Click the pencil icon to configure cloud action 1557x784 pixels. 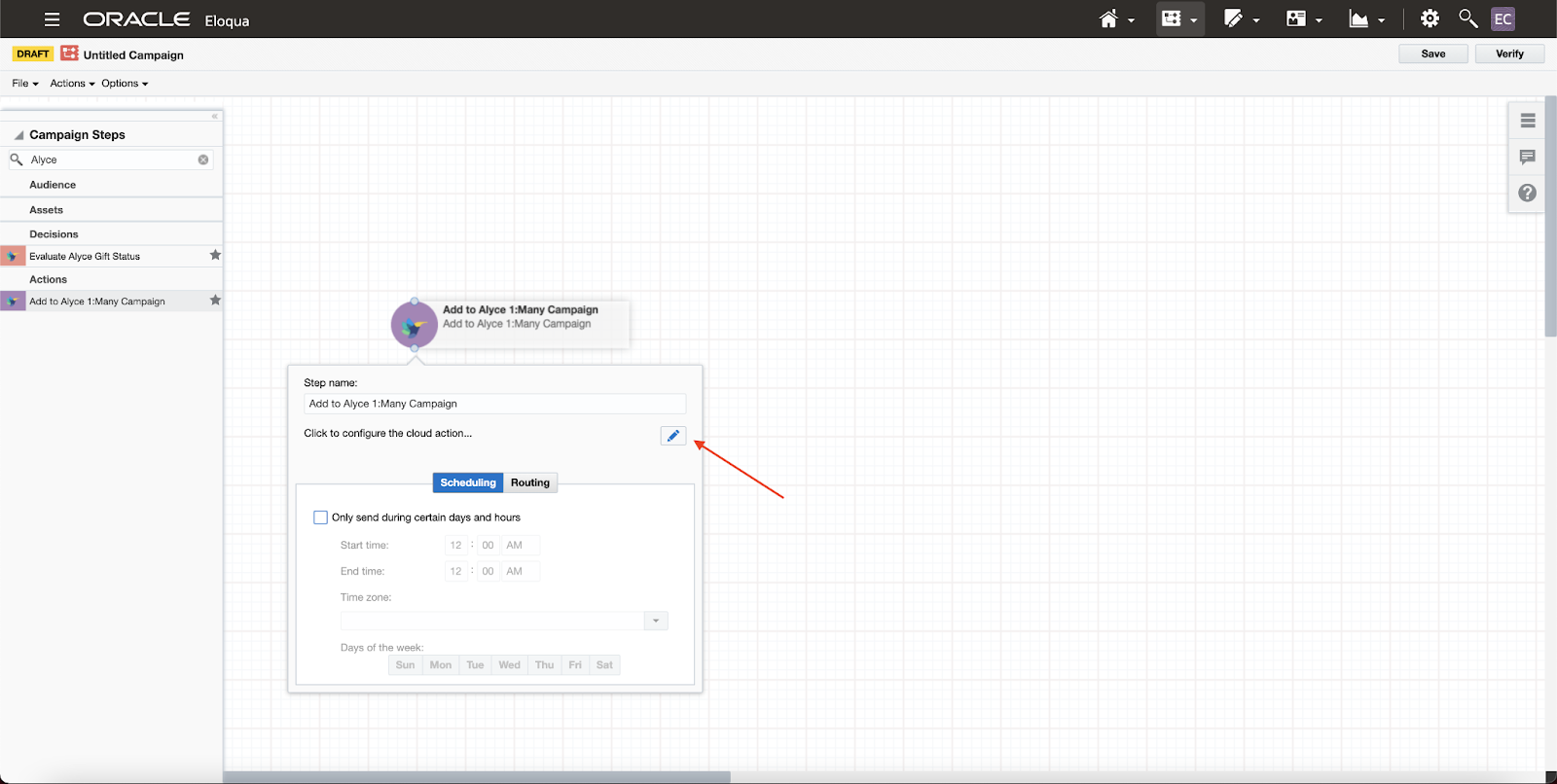[x=673, y=436]
